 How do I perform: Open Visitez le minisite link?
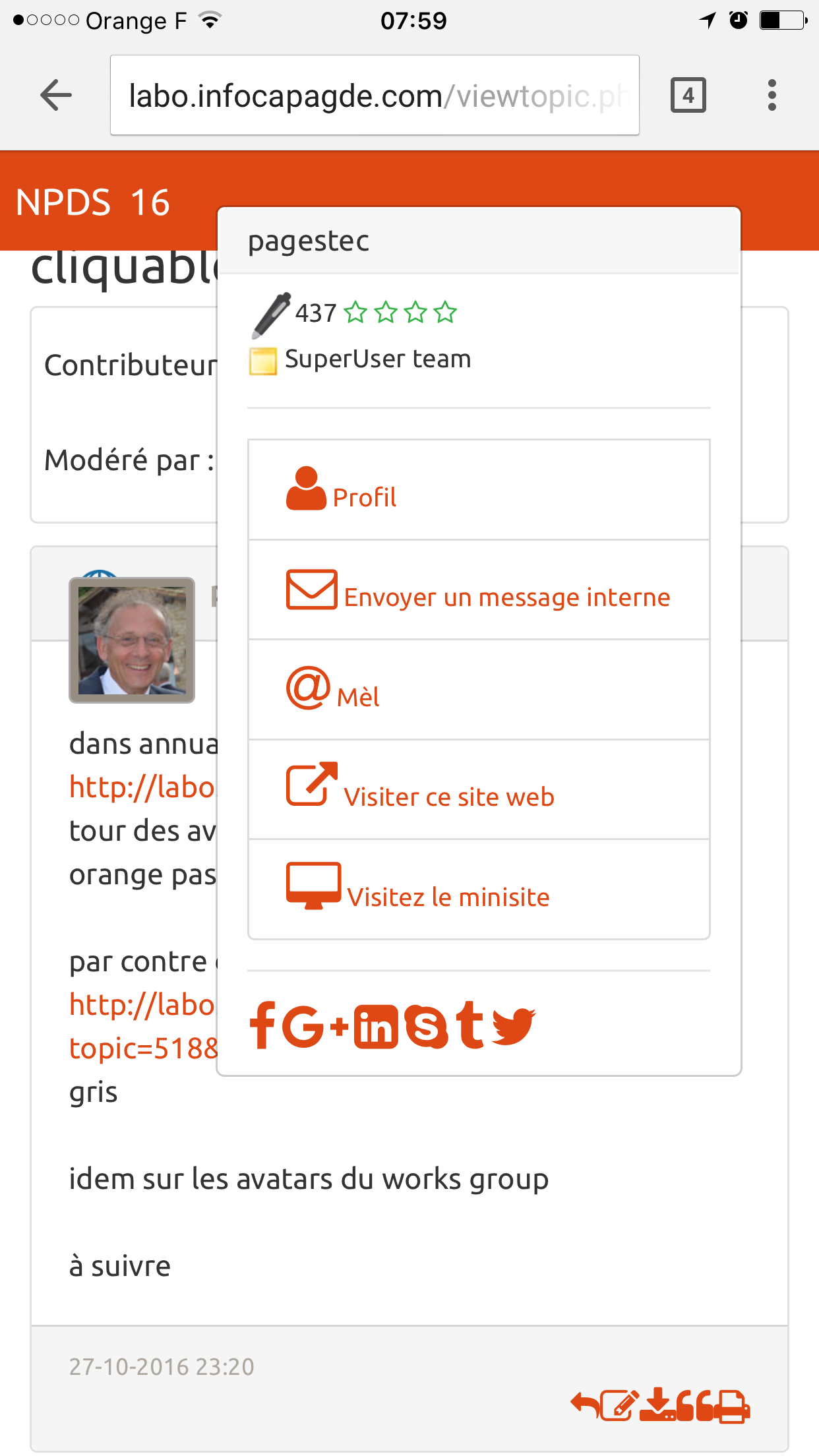click(x=479, y=889)
